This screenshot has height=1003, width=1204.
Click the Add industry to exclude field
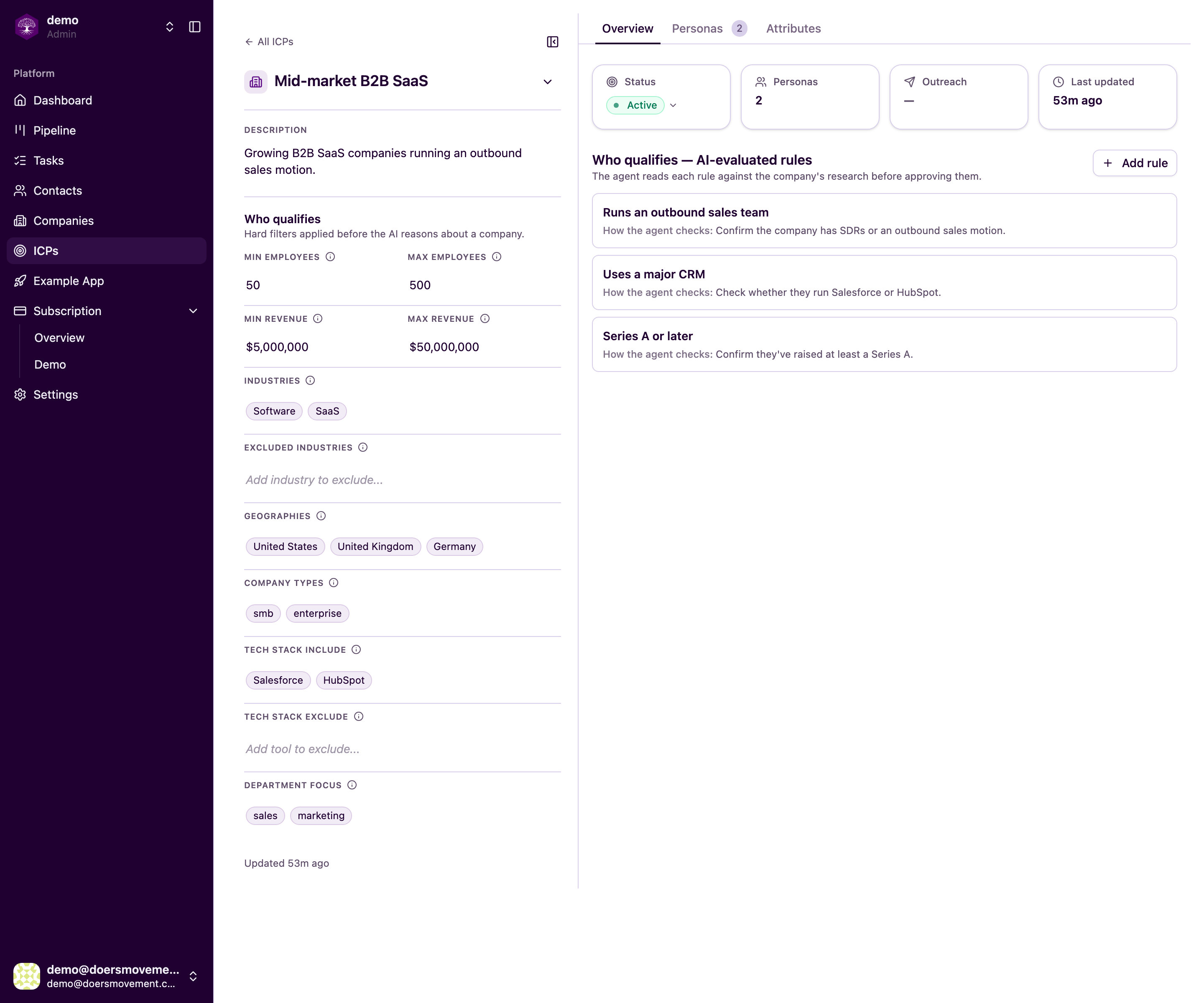(402, 480)
